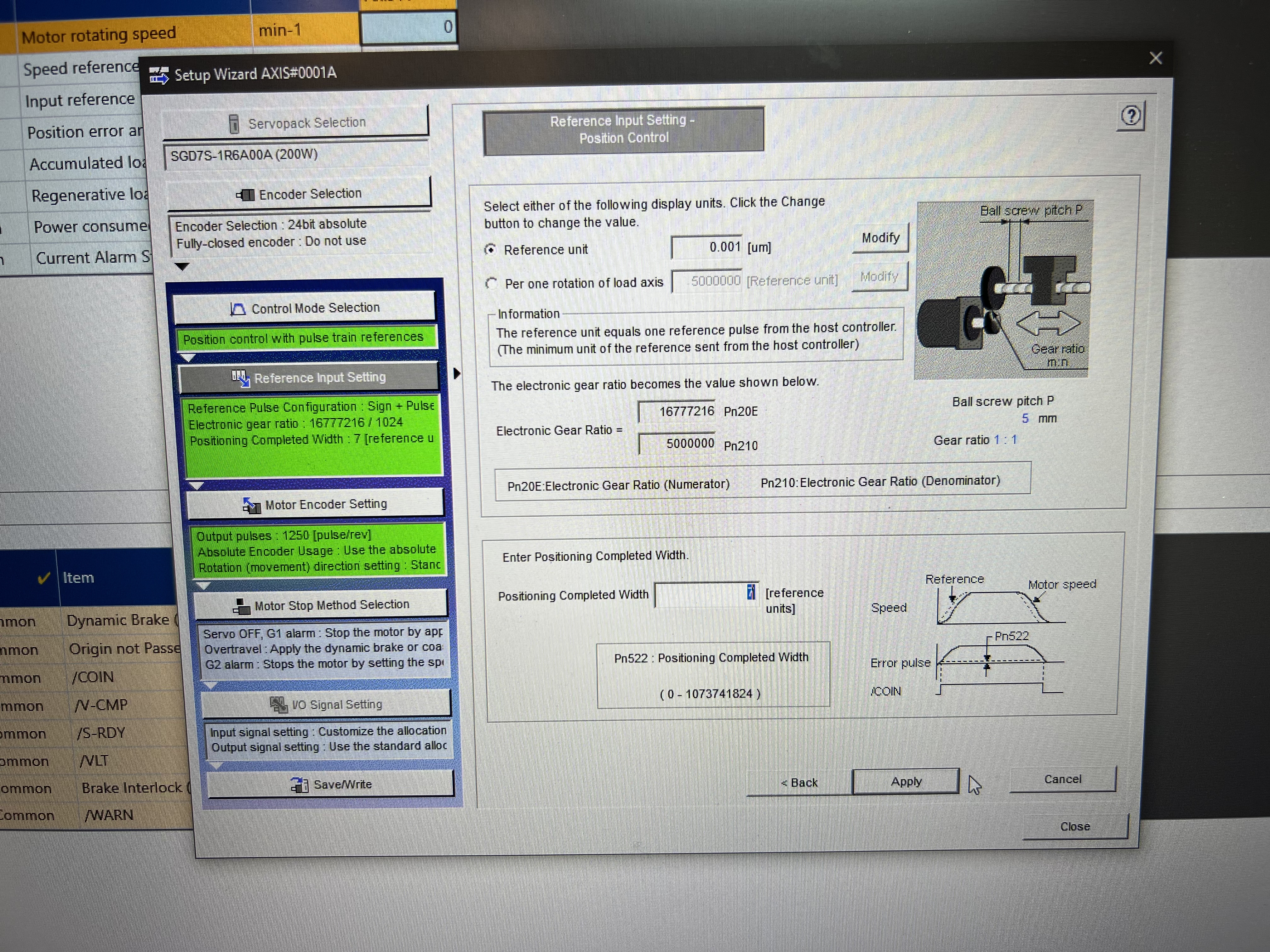Click the arrow beside Reference Input Setting
1270x952 pixels.
[457, 374]
